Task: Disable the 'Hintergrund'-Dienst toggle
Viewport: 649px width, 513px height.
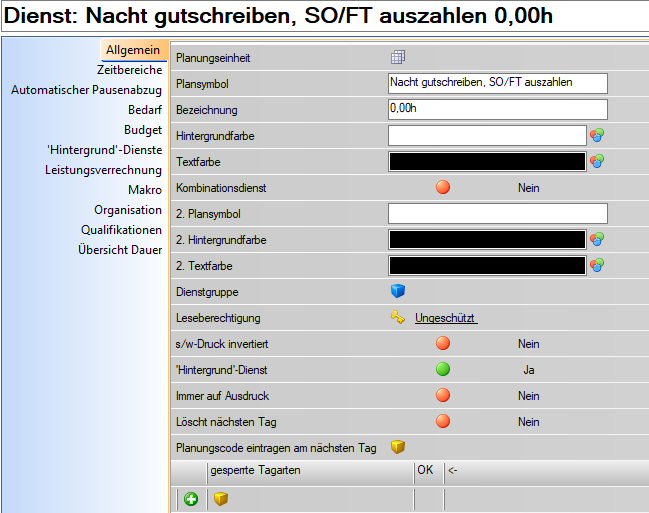Action: click(x=443, y=369)
